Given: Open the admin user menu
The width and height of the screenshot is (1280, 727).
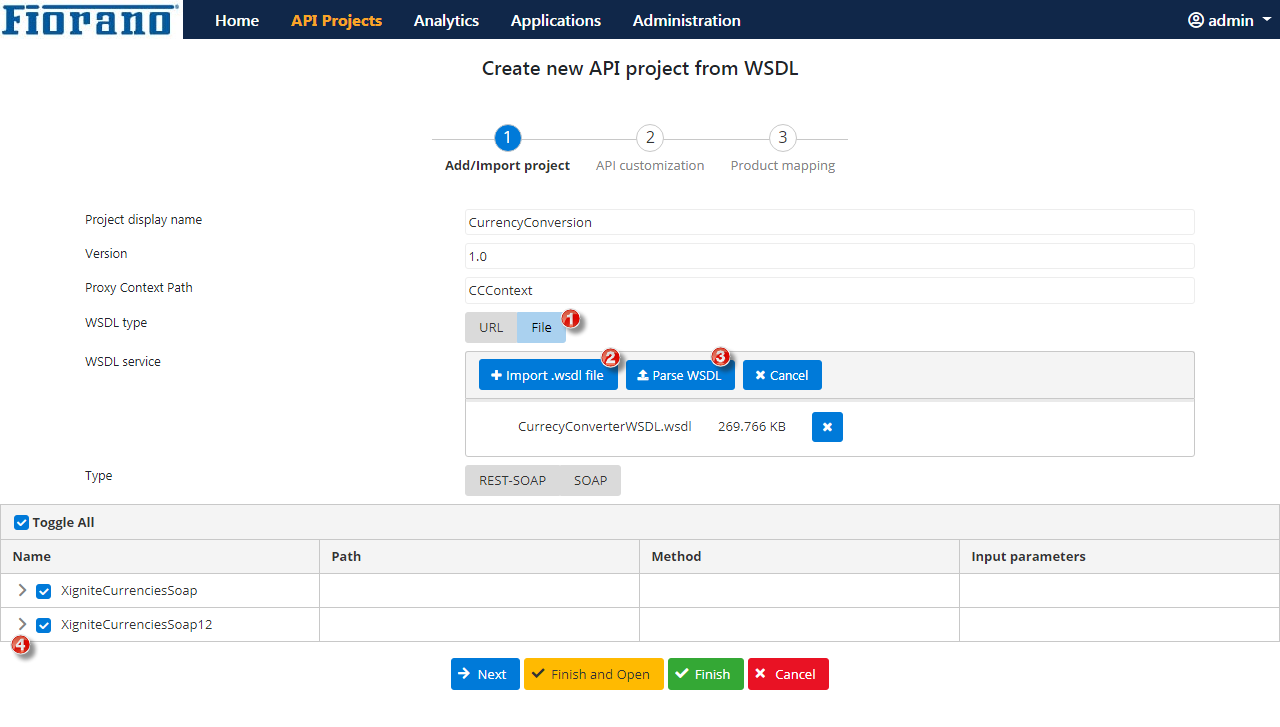Looking at the screenshot, I should (1229, 20).
